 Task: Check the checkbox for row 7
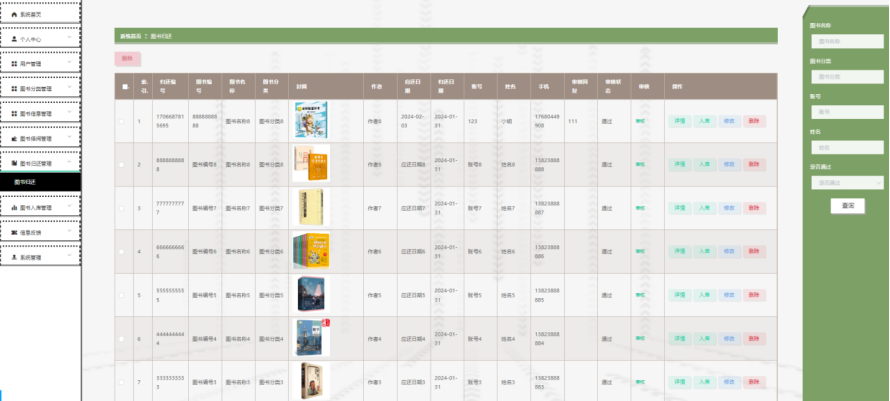pos(121,382)
